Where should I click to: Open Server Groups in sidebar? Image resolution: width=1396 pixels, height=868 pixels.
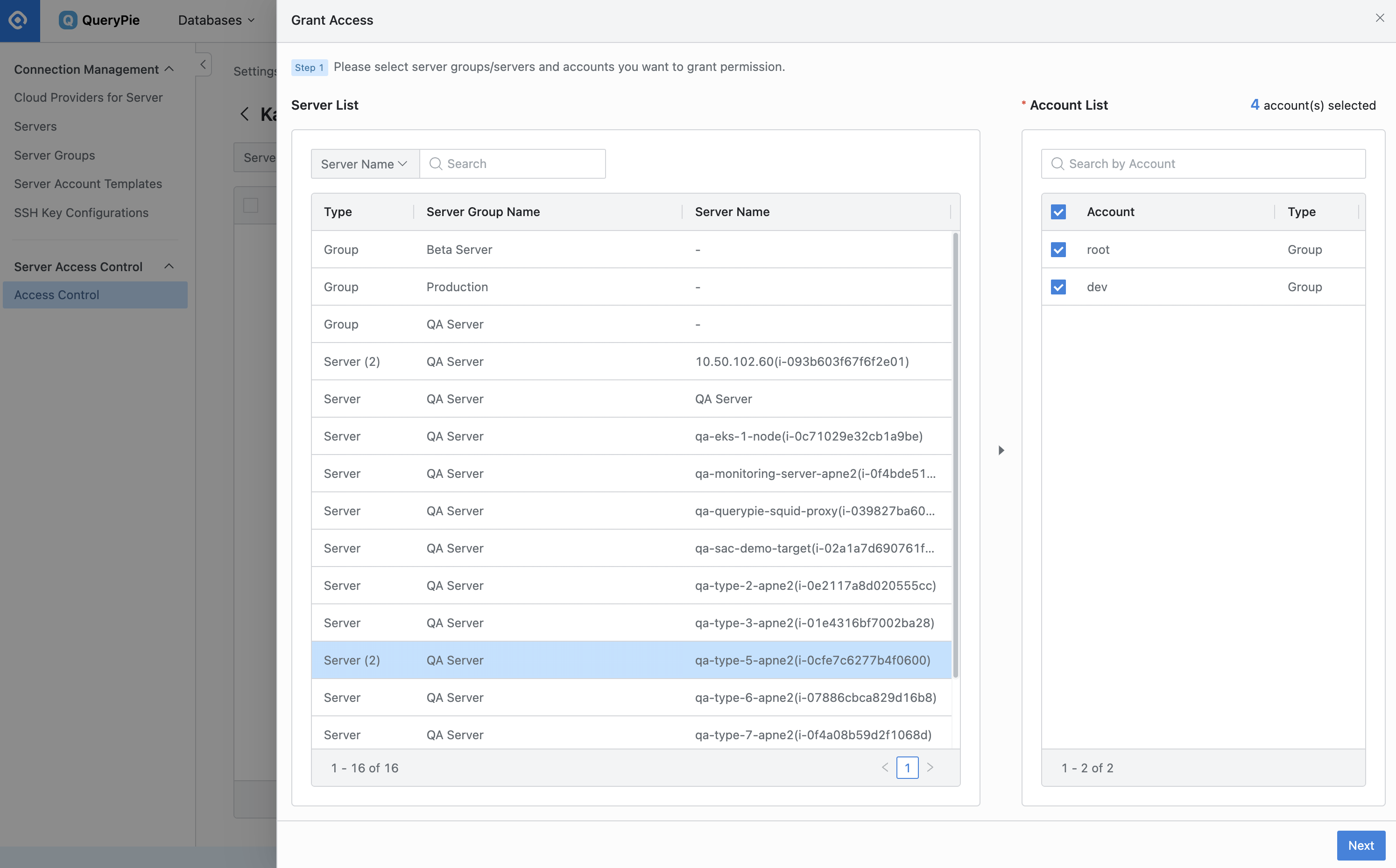55,155
